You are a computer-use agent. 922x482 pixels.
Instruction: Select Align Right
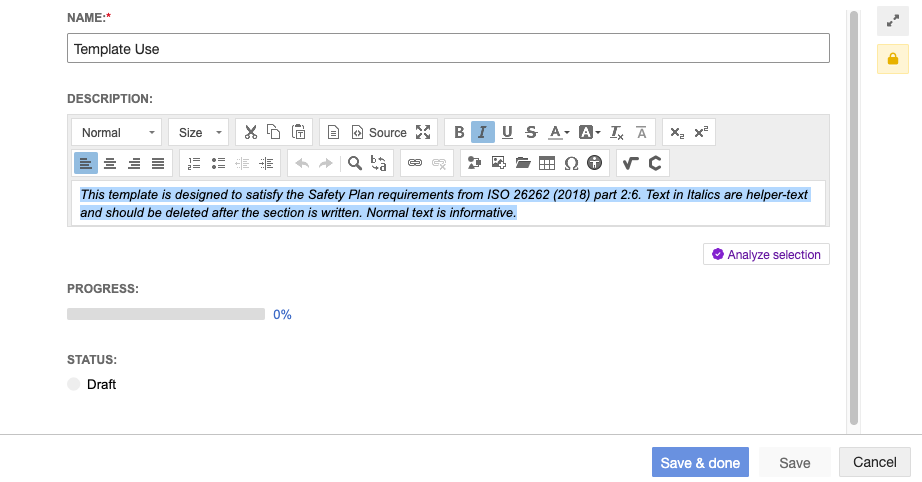coord(134,163)
